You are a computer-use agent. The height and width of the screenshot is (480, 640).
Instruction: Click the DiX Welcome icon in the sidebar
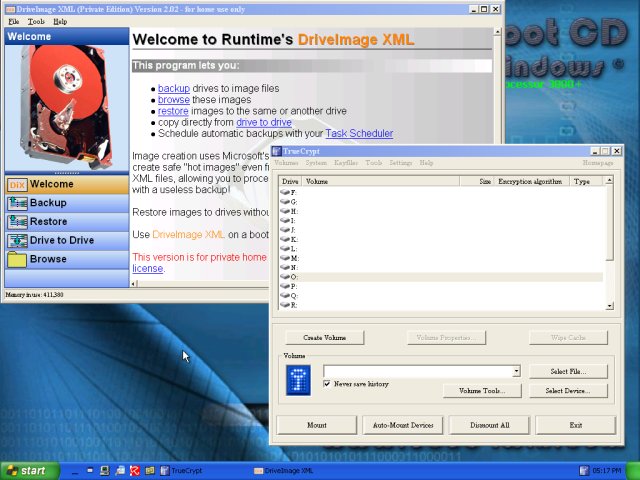(17, 185)
